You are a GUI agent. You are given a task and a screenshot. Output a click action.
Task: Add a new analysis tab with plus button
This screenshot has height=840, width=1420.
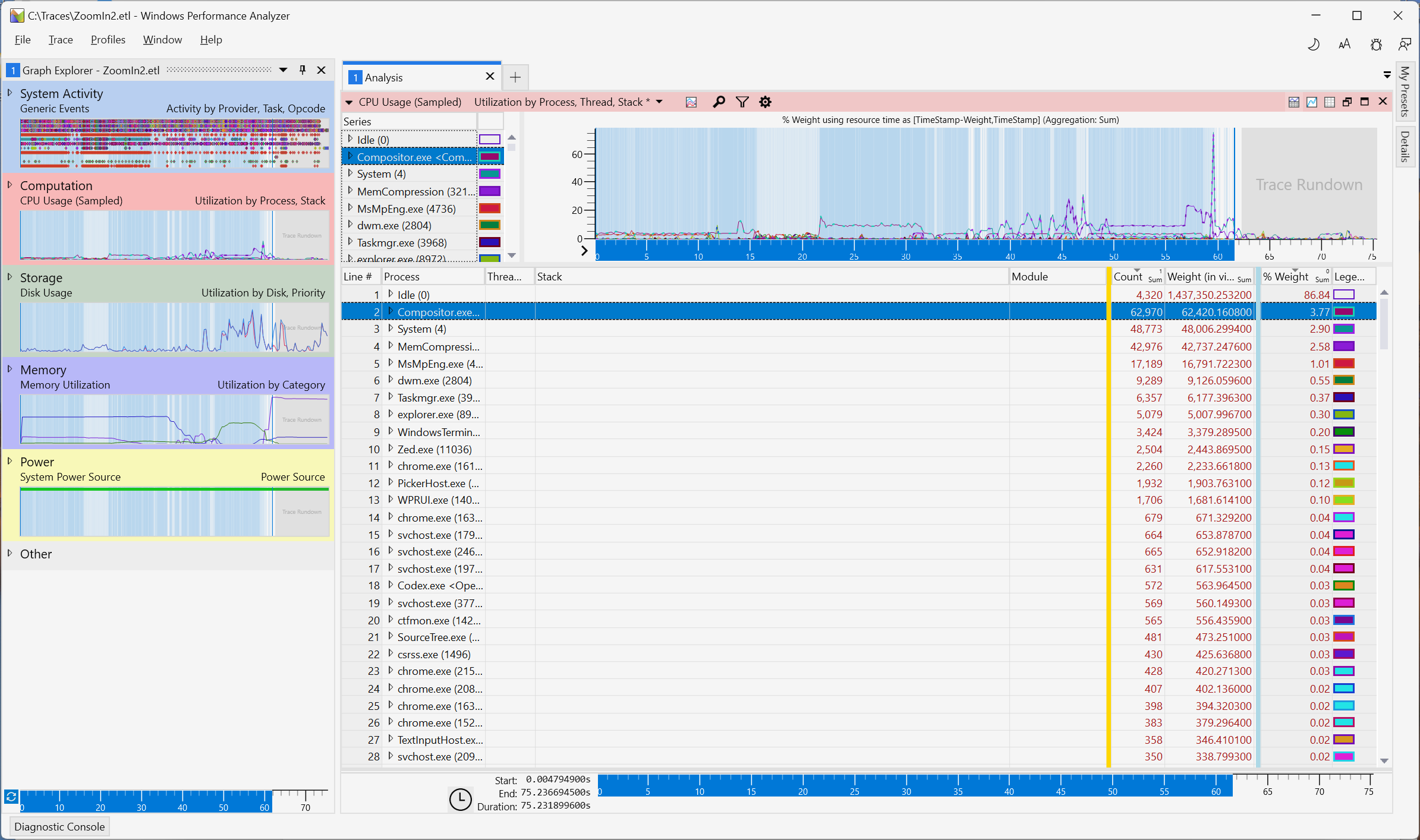click(515, 77)
